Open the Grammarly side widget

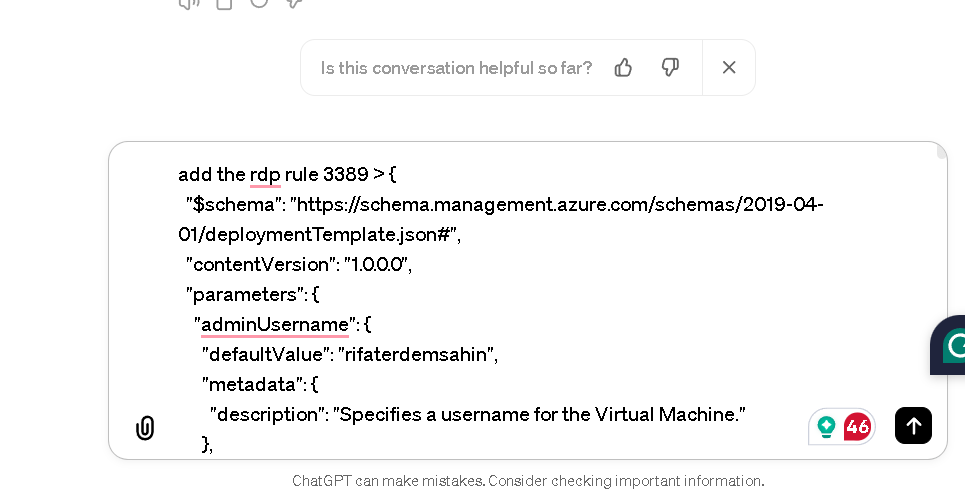(x=949, y=345)
